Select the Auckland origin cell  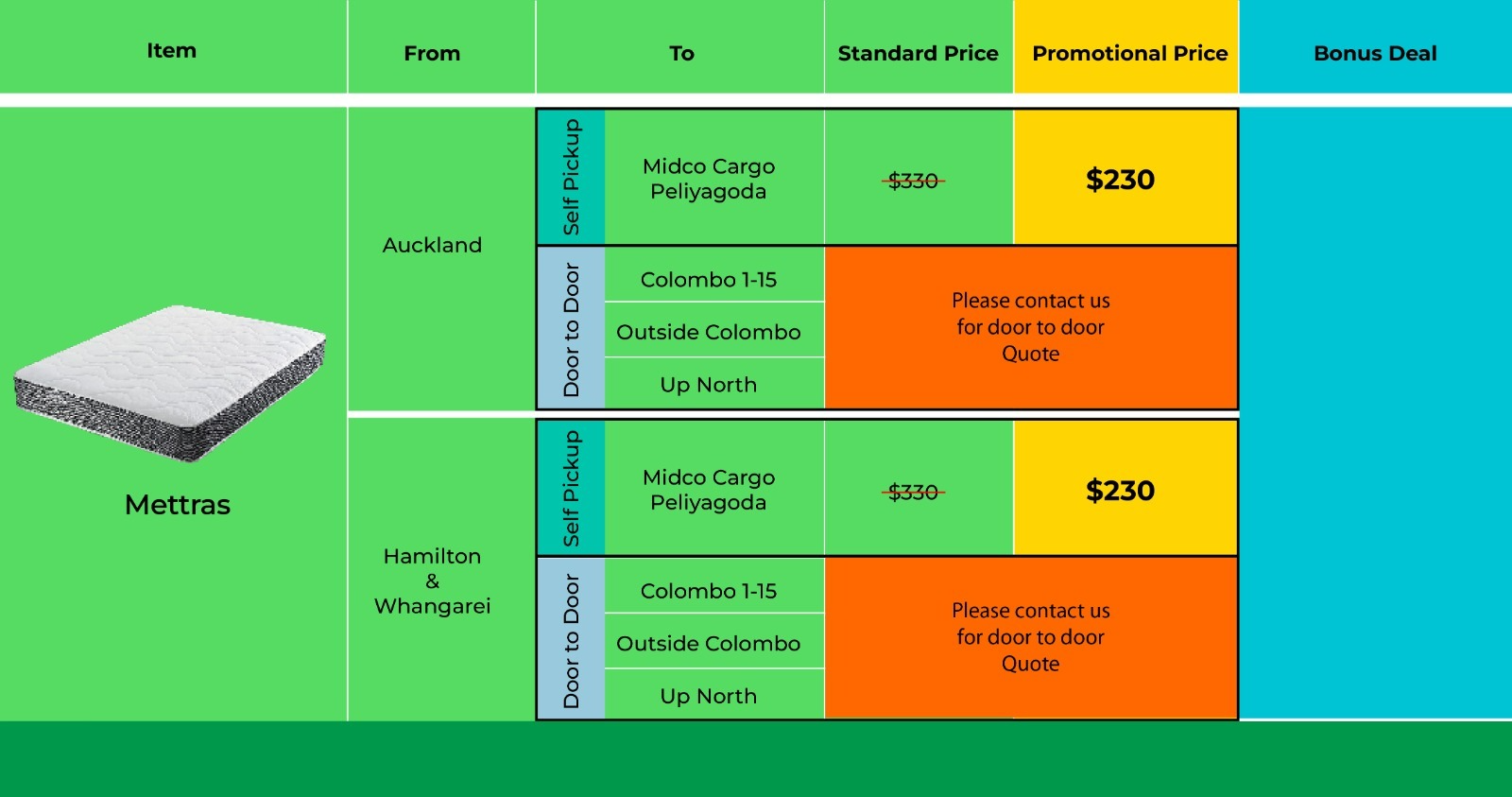(x=432, y=246)
